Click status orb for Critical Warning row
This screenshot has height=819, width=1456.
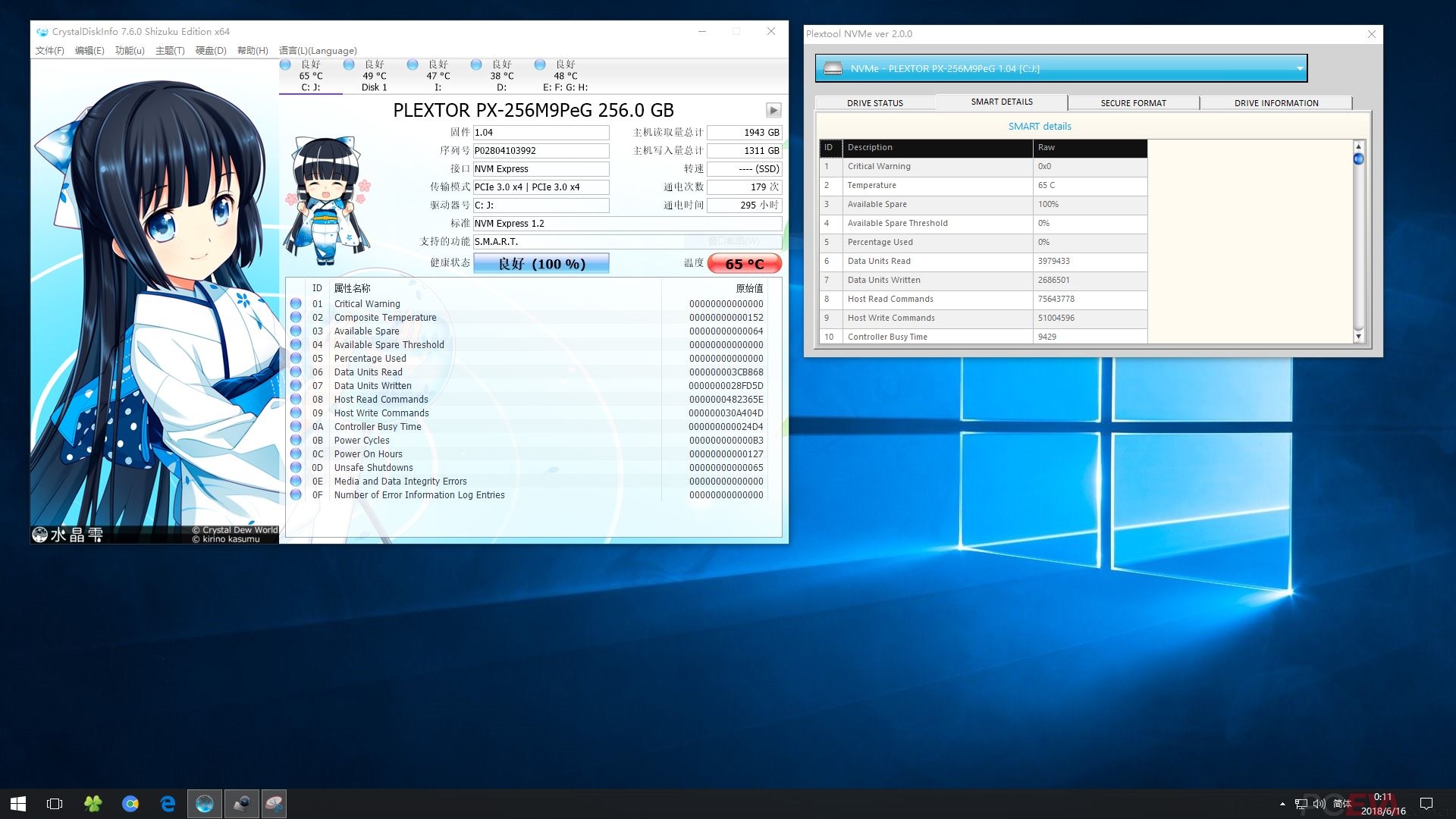[296, 303]
